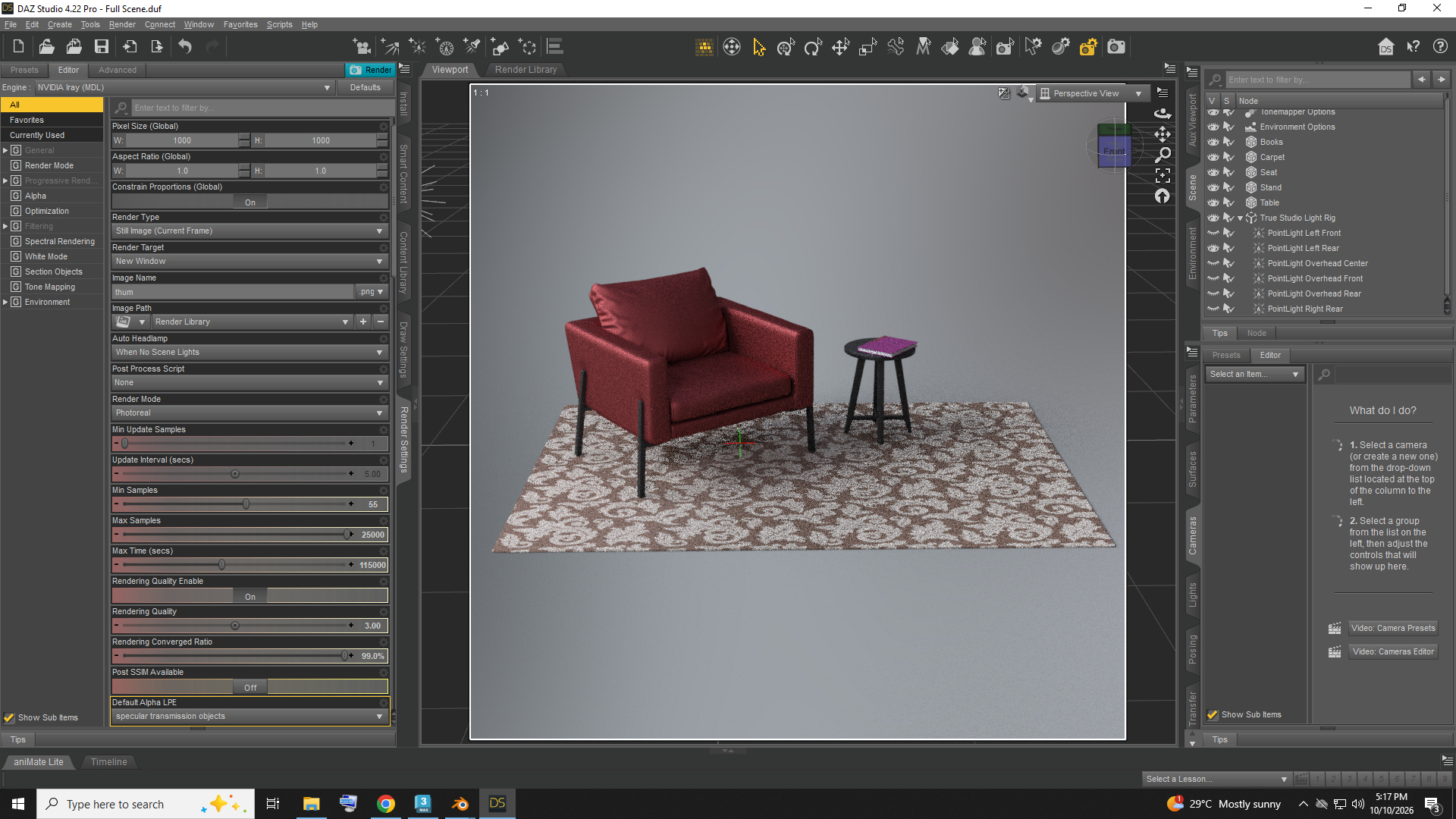Select the Joint Editor bone tool
The height and width of the screenshot is (819, 1456).
[896, 47]
